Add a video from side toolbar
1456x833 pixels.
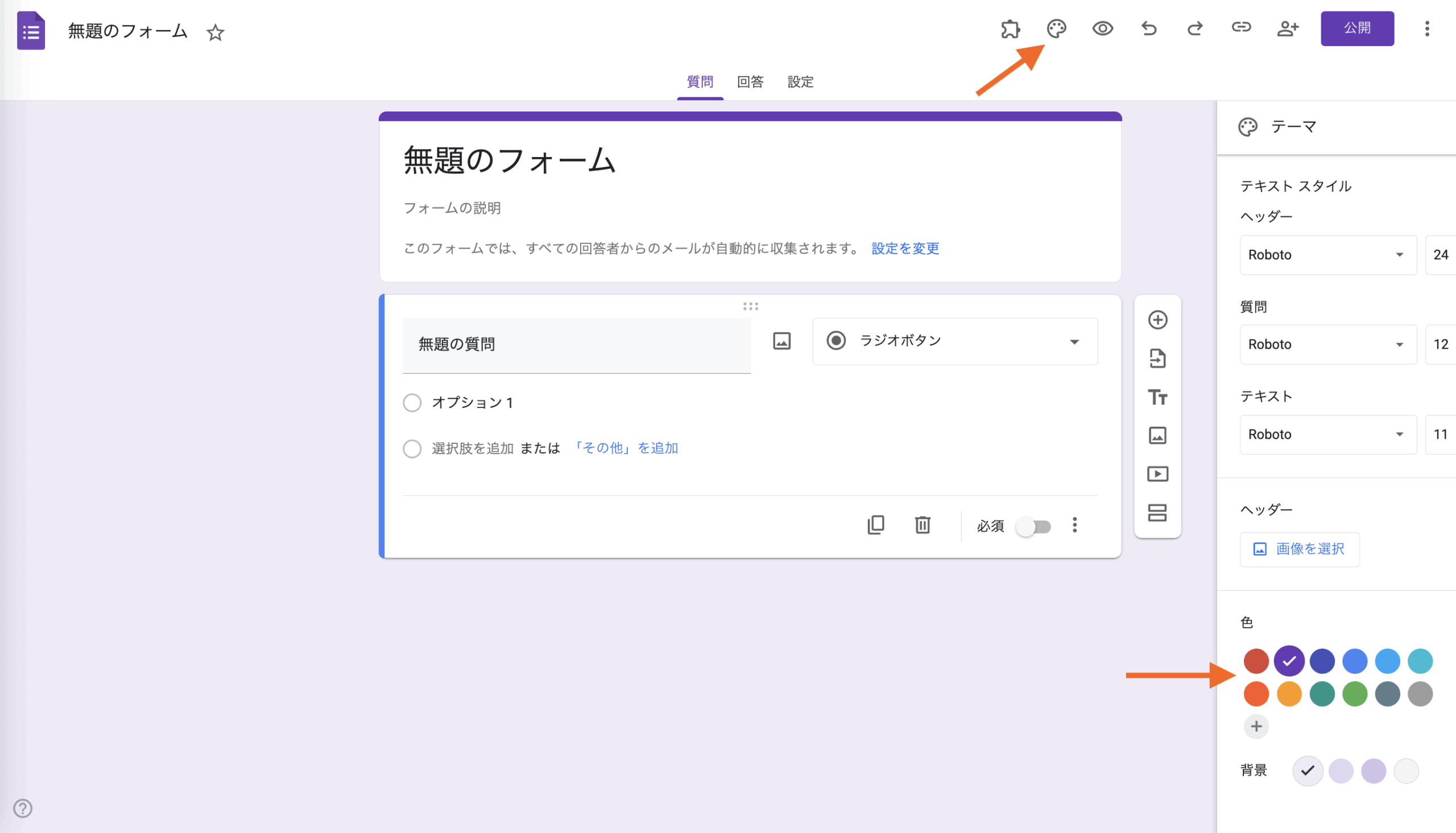click(1157, 474)
